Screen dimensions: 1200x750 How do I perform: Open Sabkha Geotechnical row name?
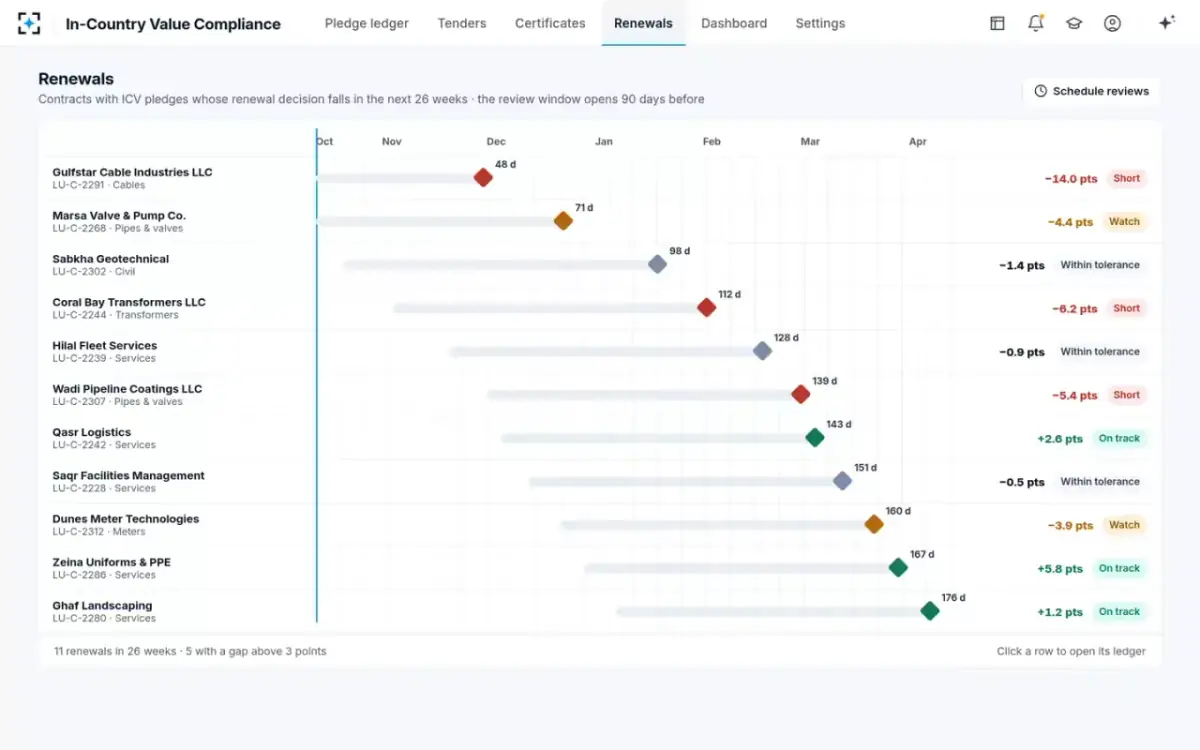pos(111,259)
